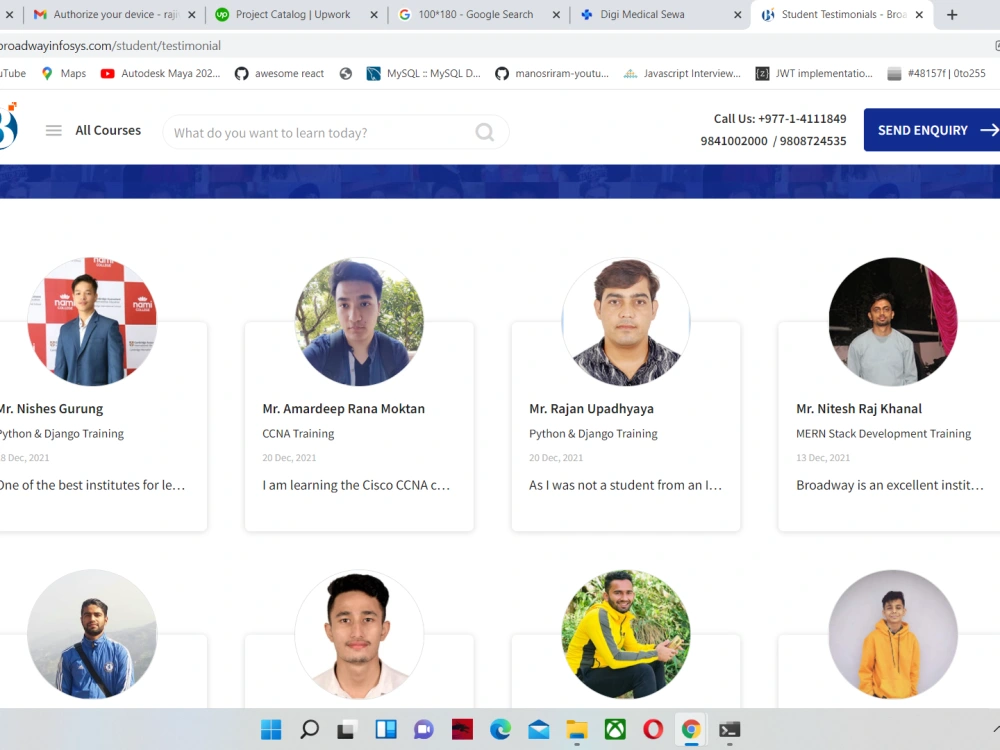
Task: Click the search magnifier icon in course search
Action: pyautogui.click(x=485, y=132)
